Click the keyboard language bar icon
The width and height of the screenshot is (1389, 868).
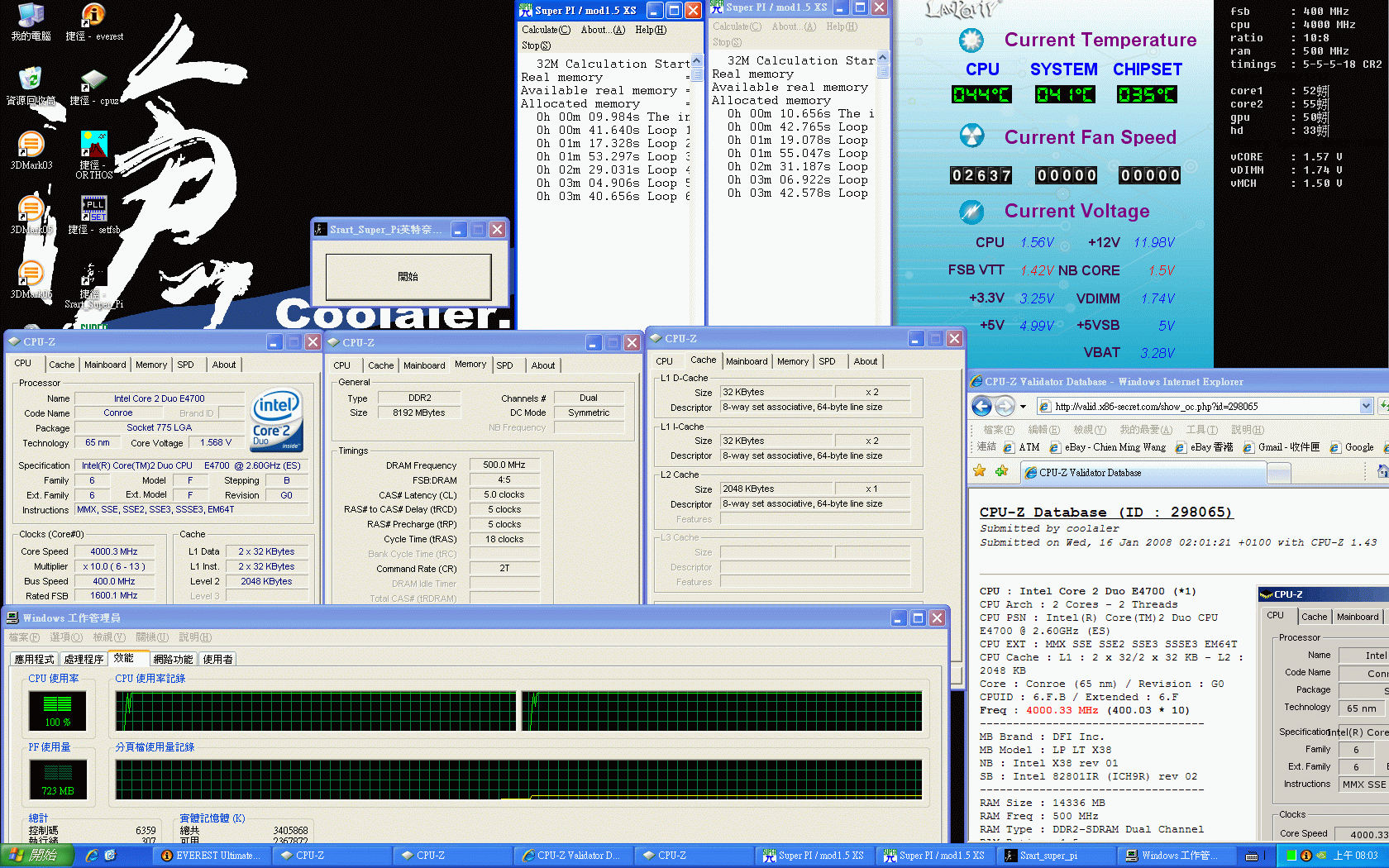(1252, 856)
